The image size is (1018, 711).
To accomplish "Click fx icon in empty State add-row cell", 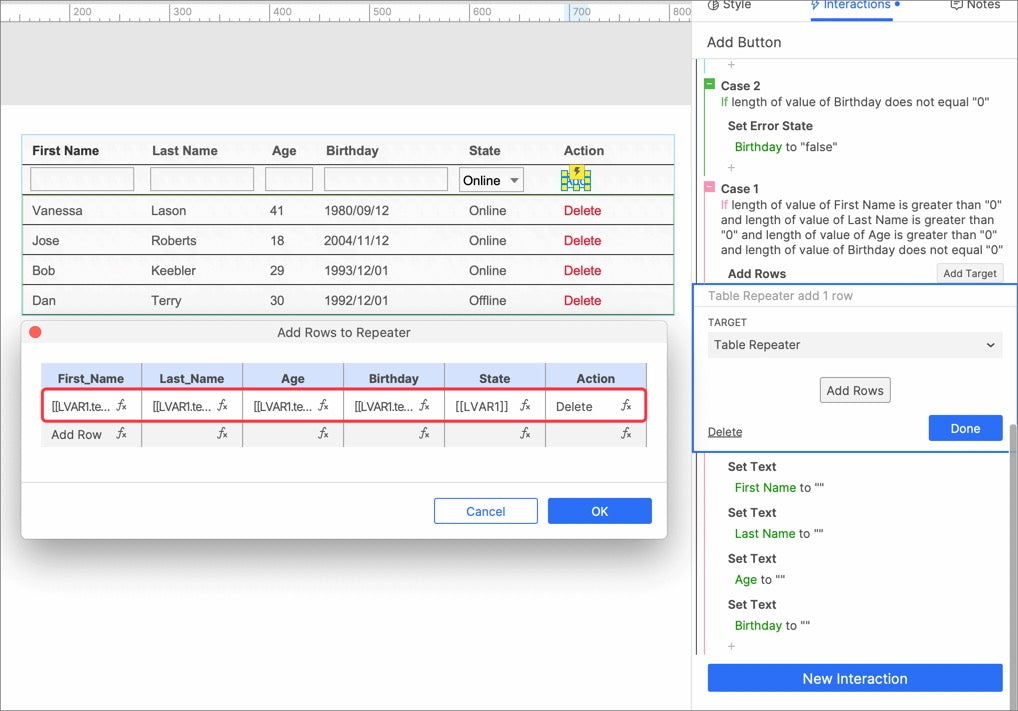I will click(525, 434).
